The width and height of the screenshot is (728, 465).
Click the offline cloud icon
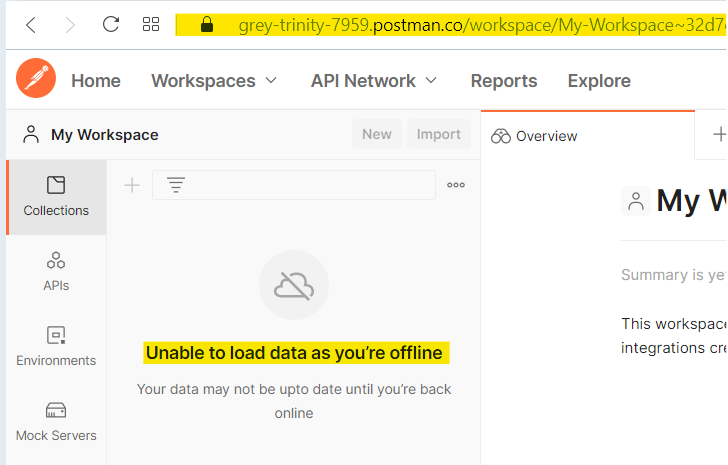point(294,285)
